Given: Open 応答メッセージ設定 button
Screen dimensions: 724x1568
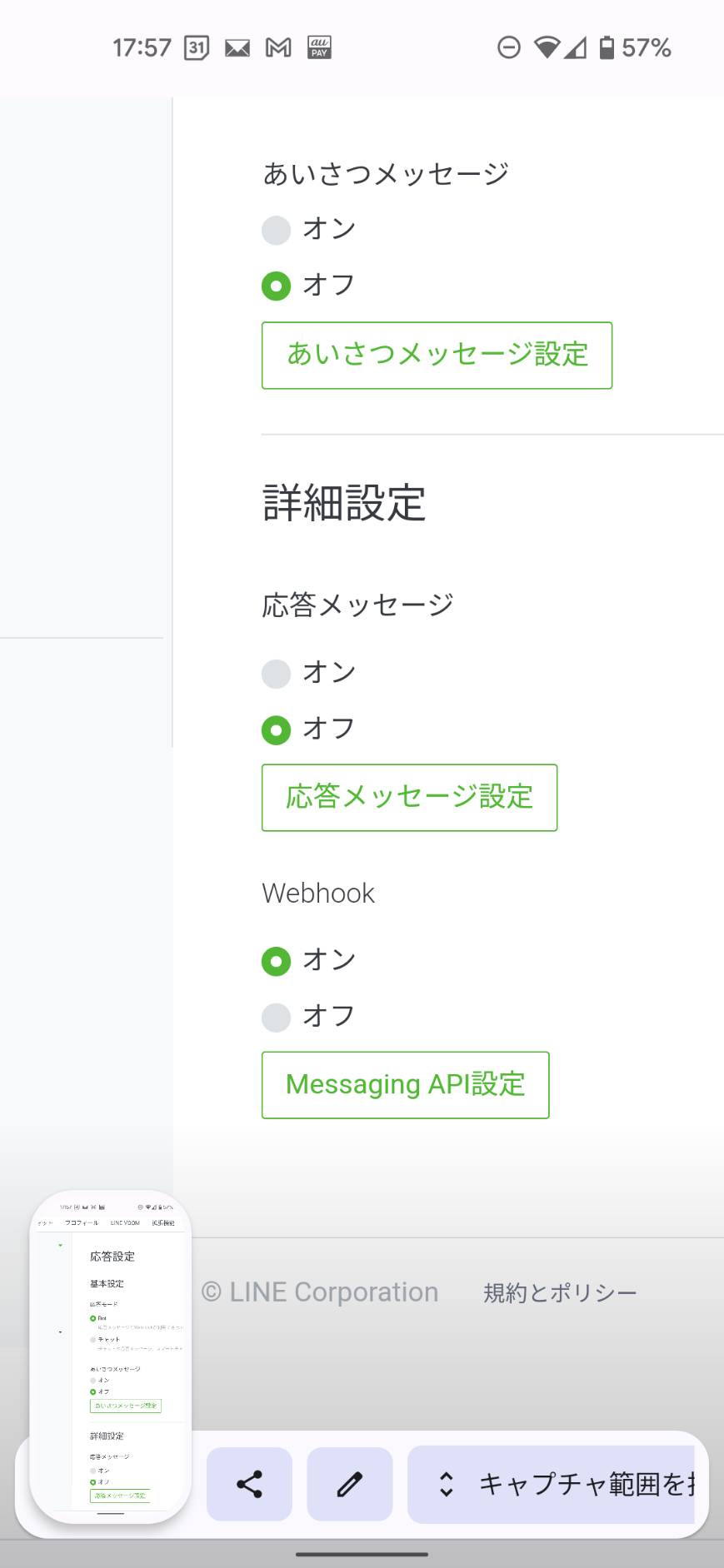Looking at the screenshot, I should 409,798.
